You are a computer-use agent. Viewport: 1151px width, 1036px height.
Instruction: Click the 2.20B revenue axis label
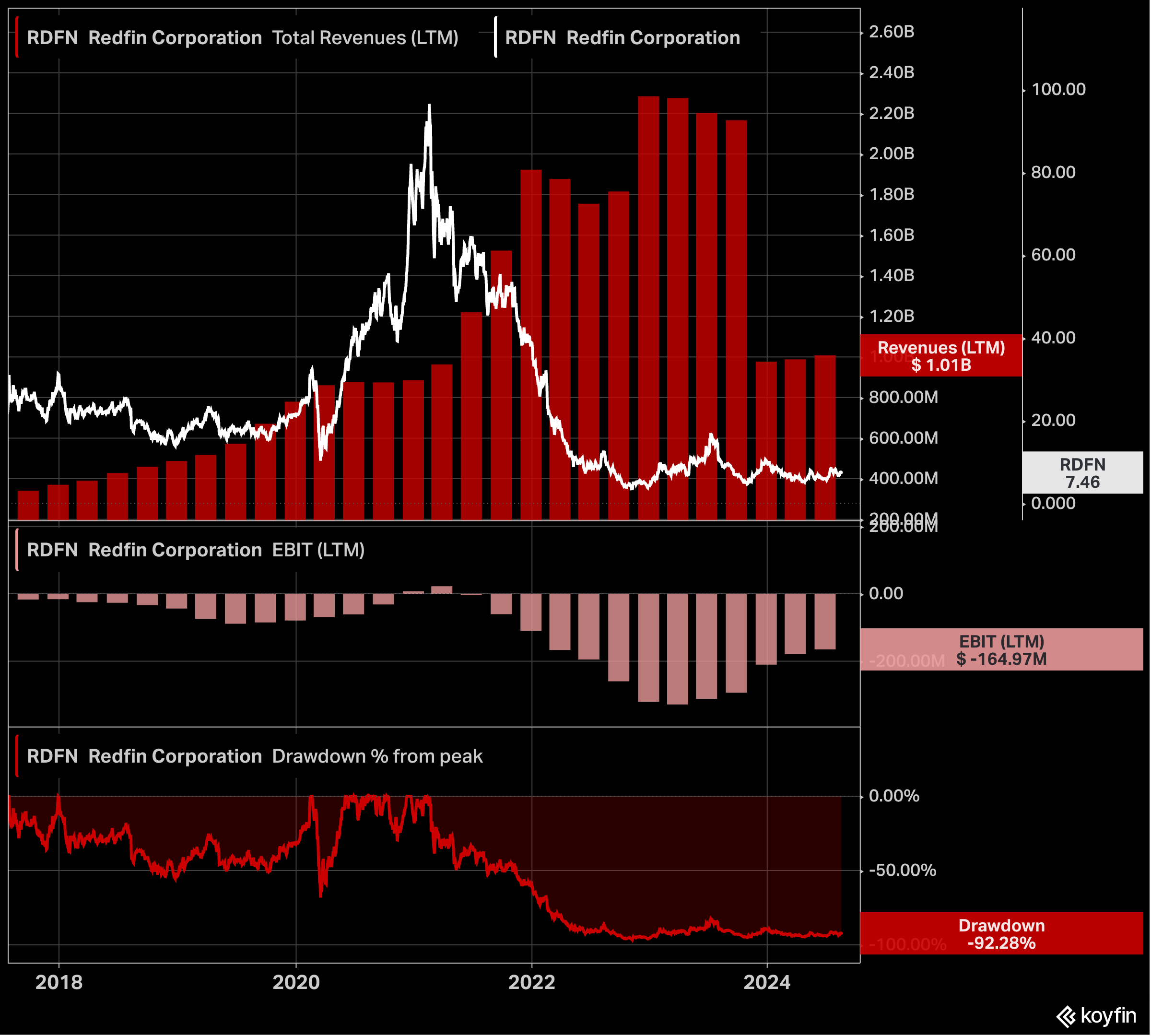(892, 113)
